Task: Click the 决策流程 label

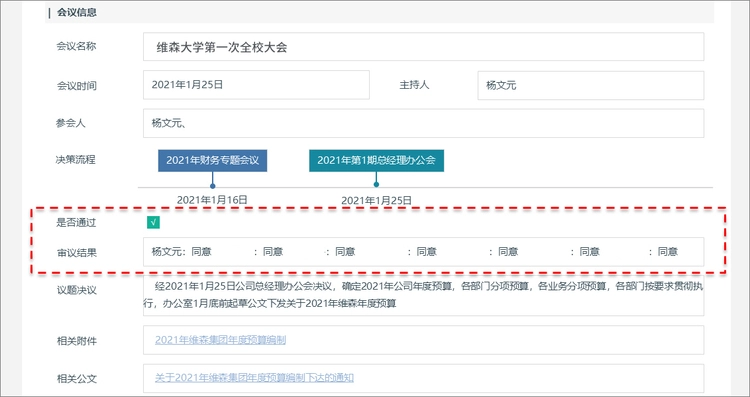Action: point(76,160)
